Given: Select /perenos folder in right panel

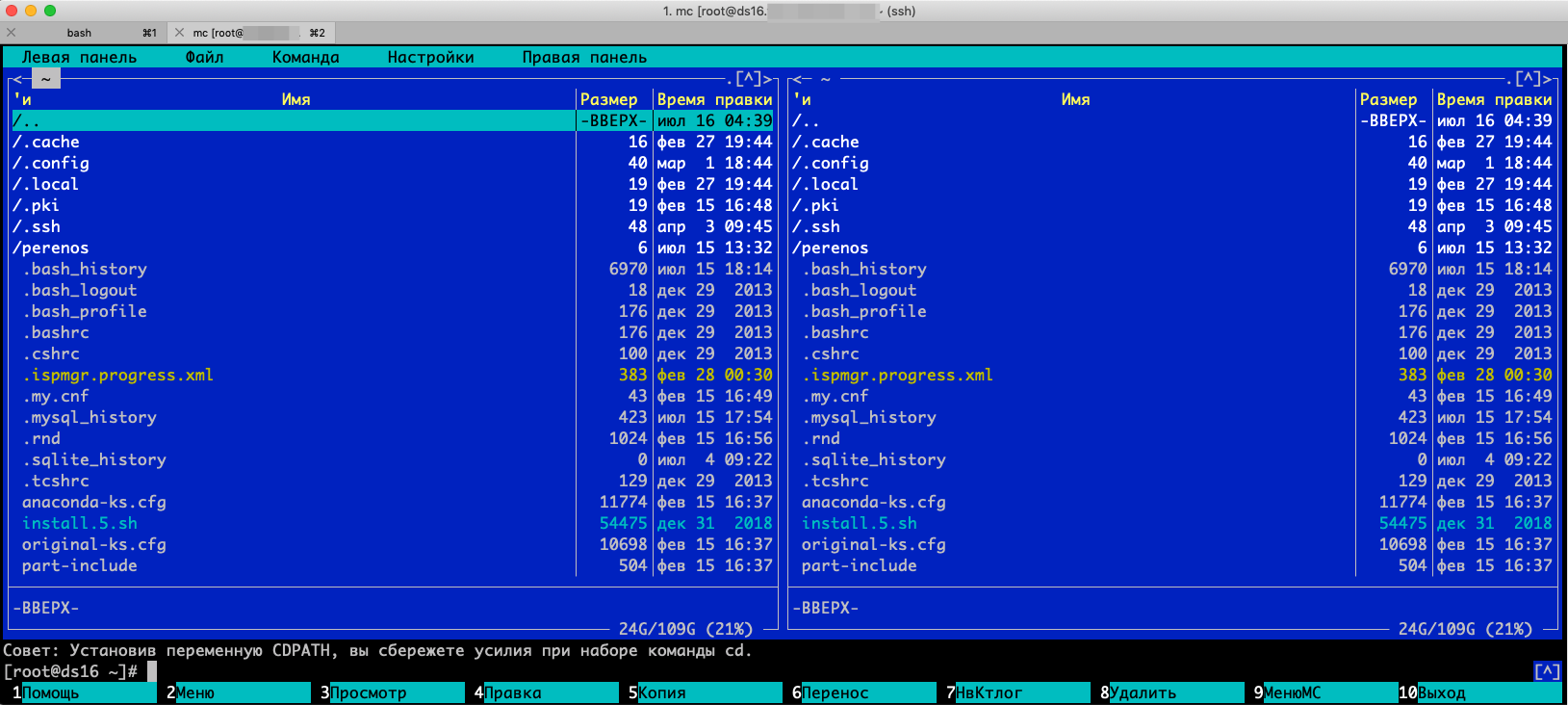Looking at the screenshot, I should [1172, 248].
